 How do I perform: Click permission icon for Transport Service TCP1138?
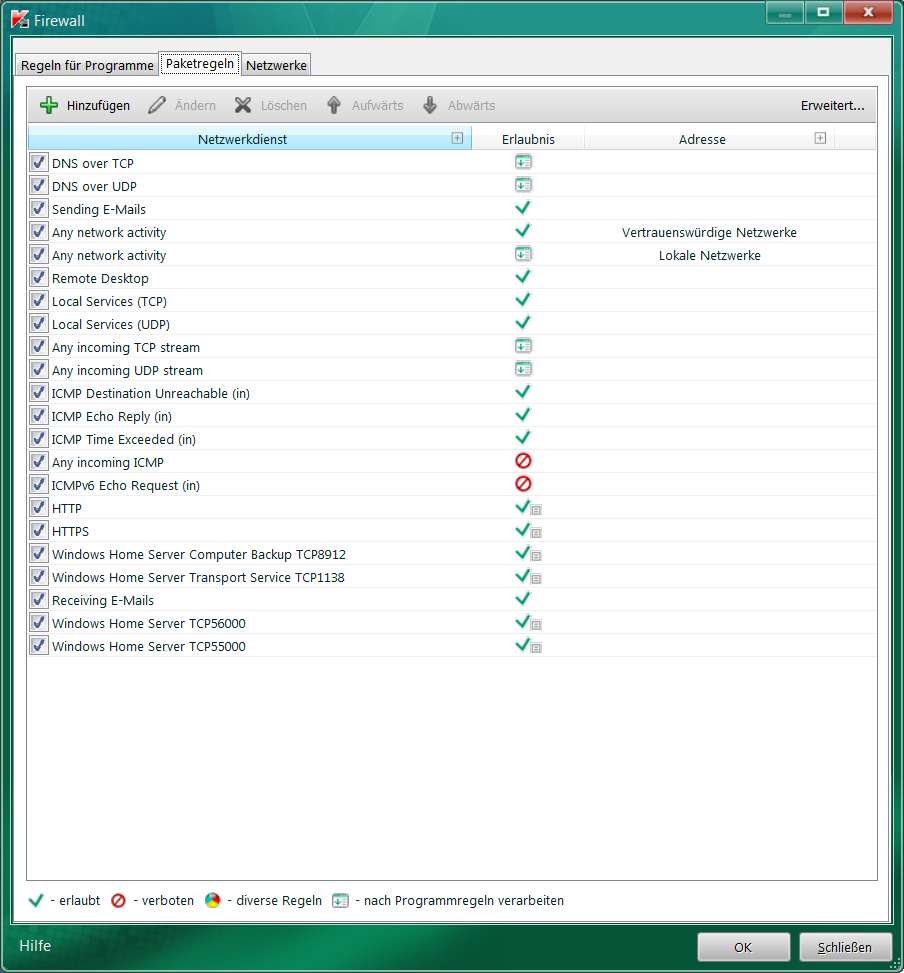pyautogui.click(x=528, y=576)
